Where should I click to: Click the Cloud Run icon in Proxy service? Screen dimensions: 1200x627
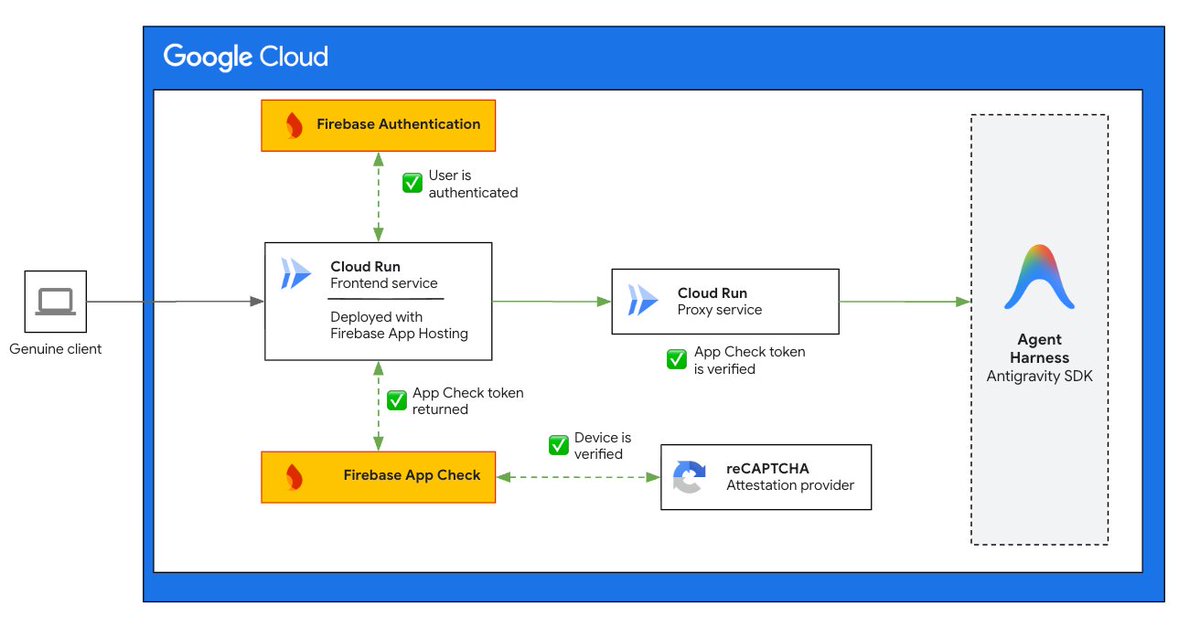point(643,301)
